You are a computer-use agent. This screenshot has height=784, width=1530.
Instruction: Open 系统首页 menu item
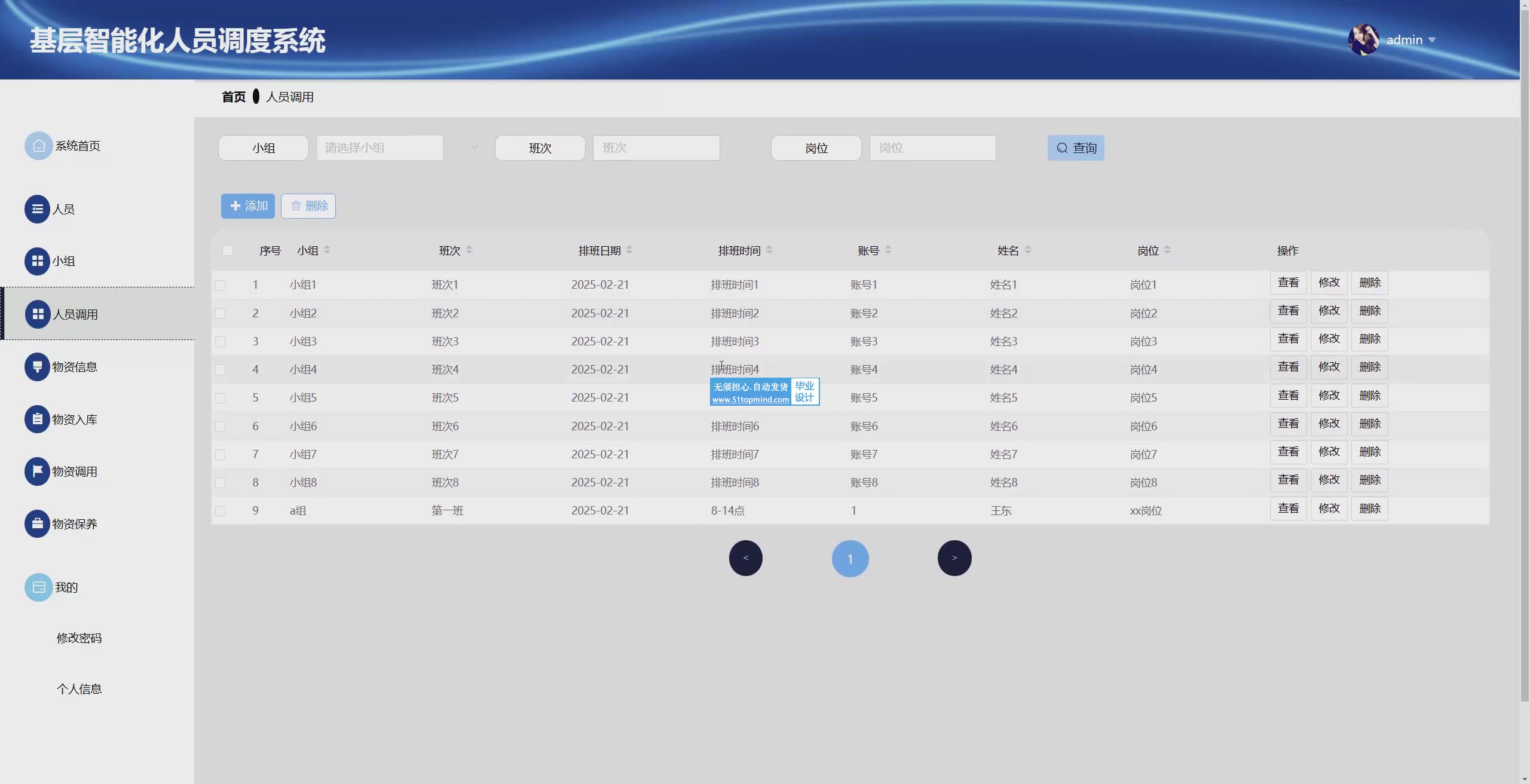78,146
